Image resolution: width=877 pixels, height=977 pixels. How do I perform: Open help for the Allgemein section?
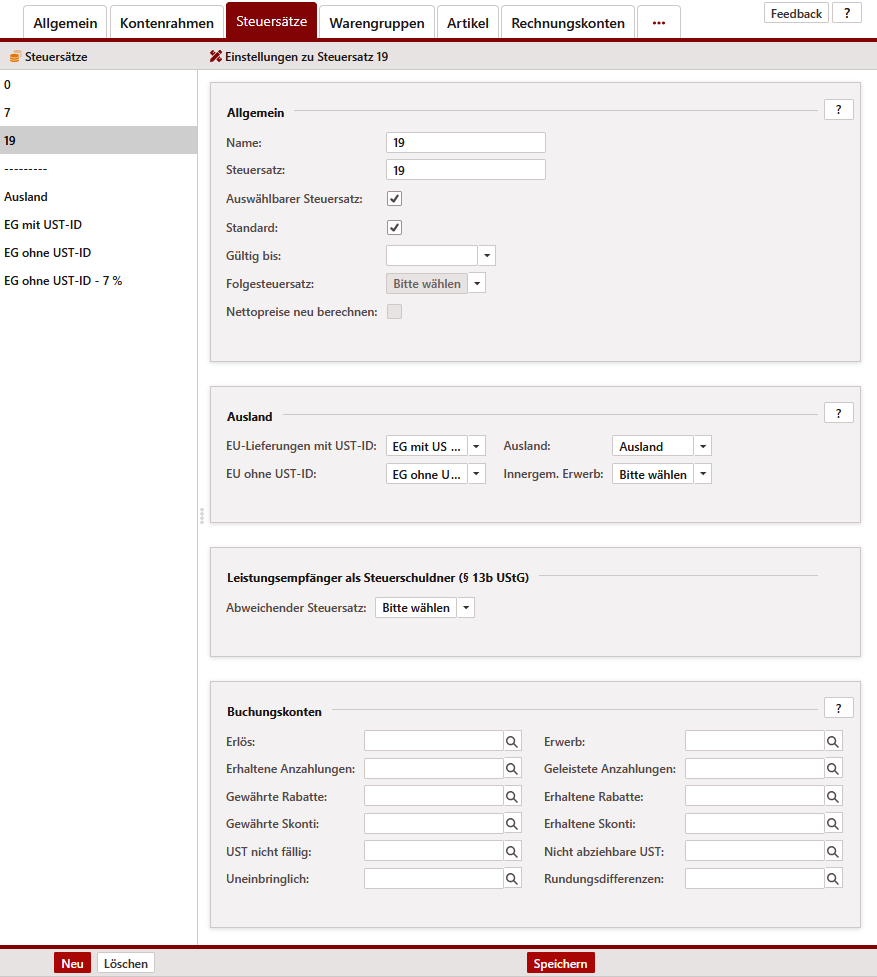pyautogui.click(x=838, y=110)
